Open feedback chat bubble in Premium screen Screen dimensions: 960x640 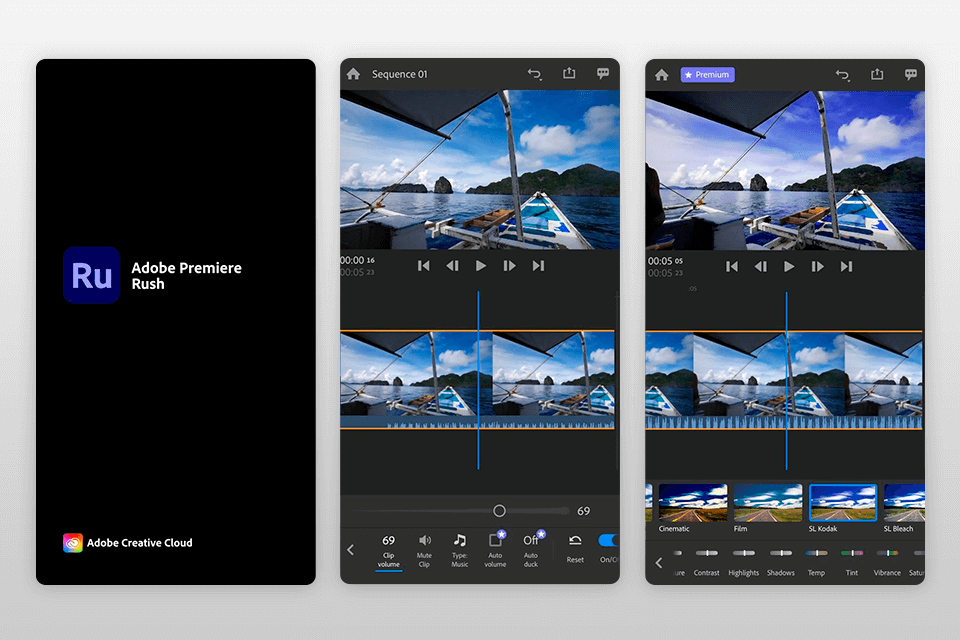click(x=911, y=75)
